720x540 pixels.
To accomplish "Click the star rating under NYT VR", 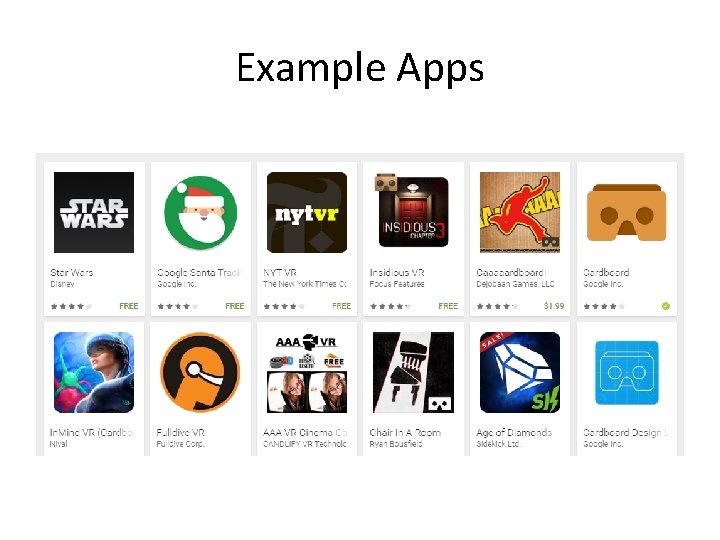I will (x=284, y=306).
